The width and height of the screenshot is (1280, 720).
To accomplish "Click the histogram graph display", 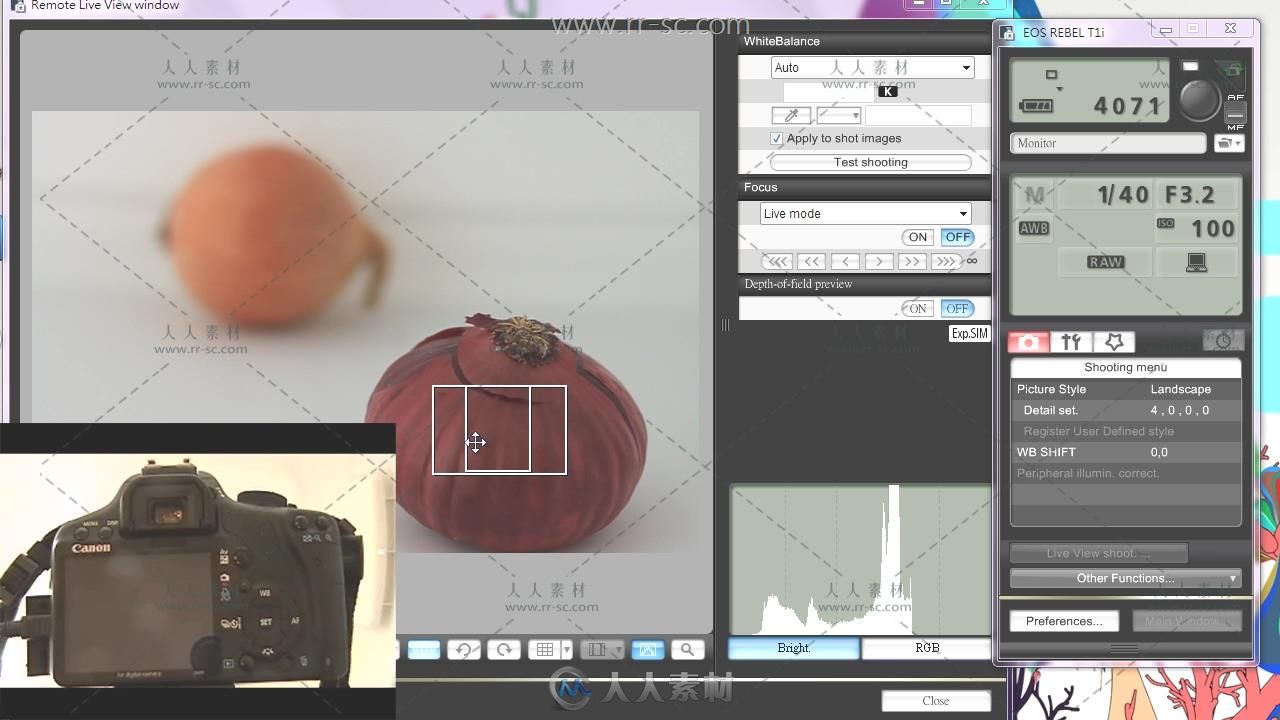I will [860, 560].
